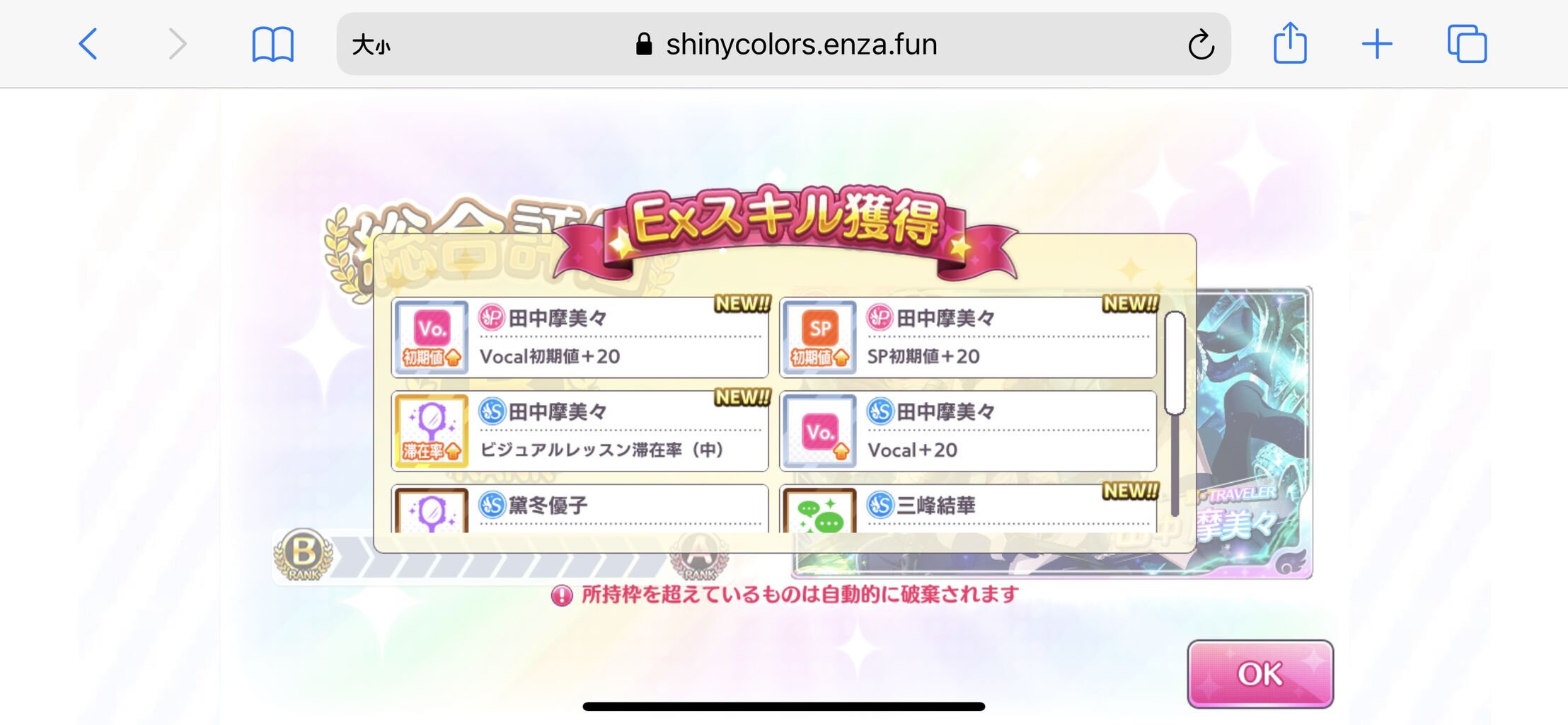Tap the ビジュアルレッスン滞在率 mirror icon
This screenshot has width=1568, height=725.
[x=431, y=430]
